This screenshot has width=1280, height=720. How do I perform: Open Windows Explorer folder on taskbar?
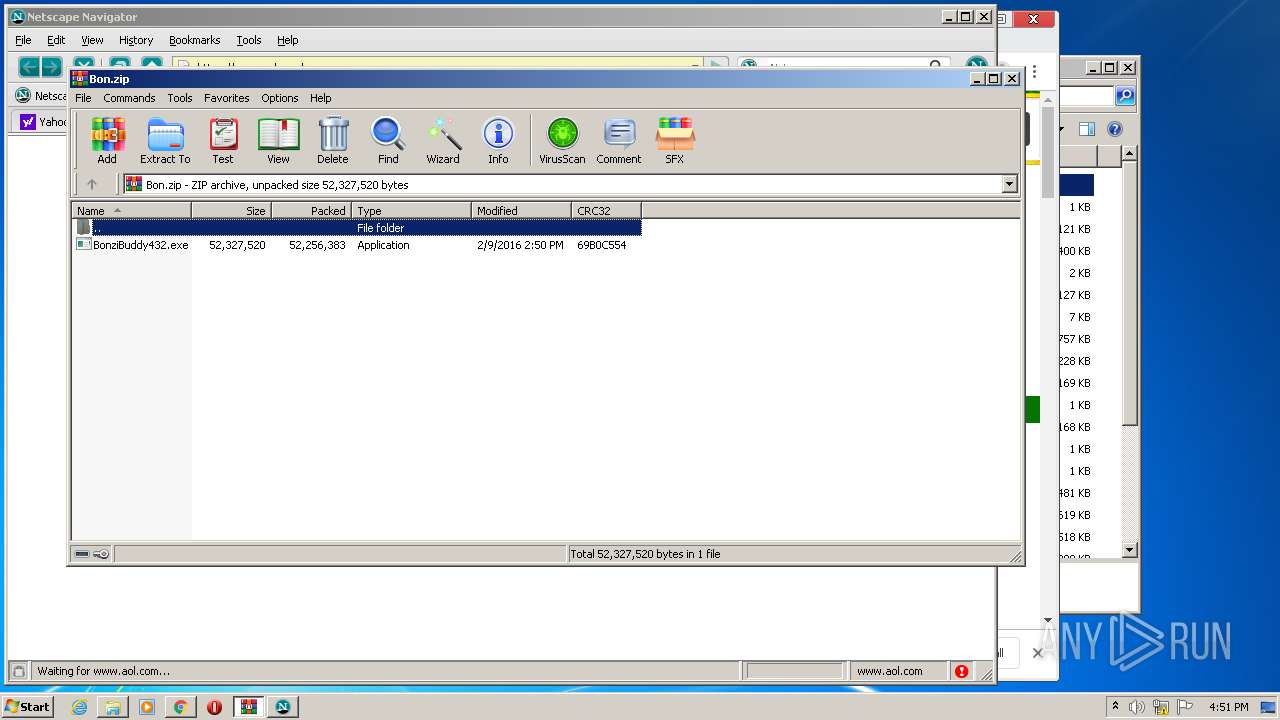tap(113, 707)
